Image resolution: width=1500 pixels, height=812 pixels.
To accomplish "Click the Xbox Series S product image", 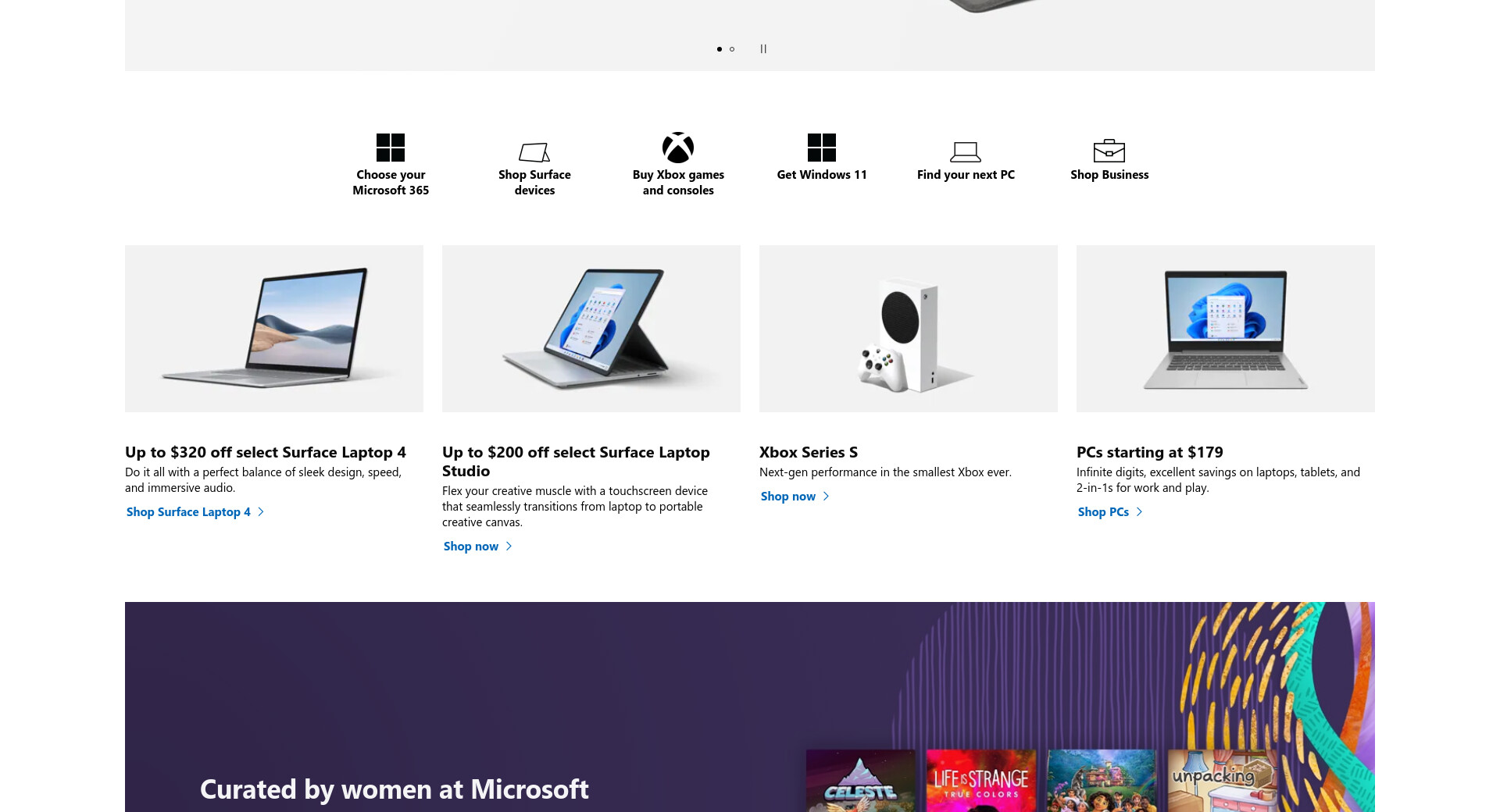I will (x=909, y=329).
